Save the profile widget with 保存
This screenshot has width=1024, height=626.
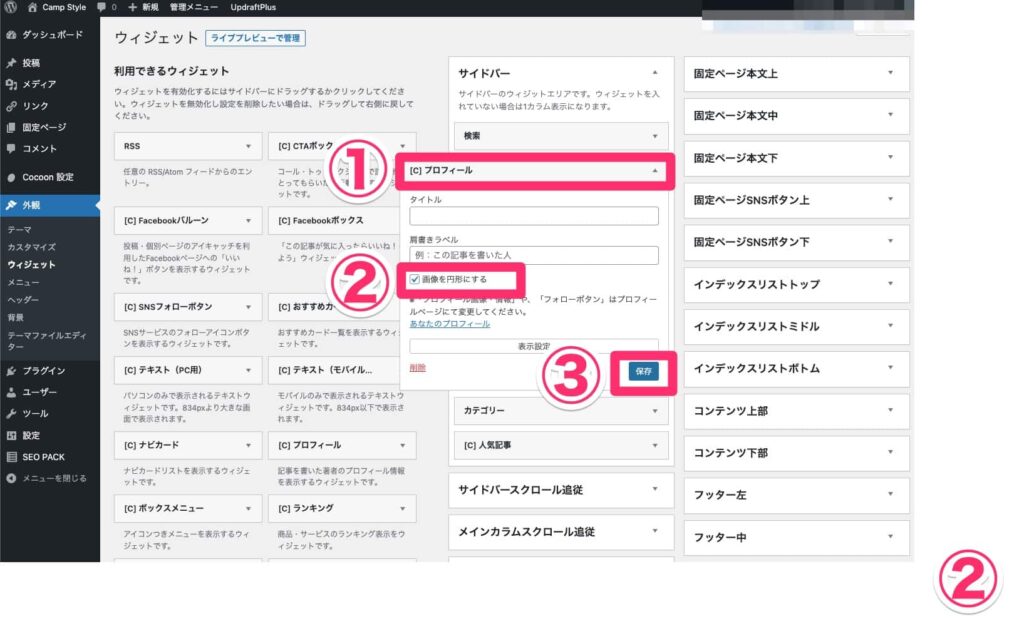click(643, 371)
